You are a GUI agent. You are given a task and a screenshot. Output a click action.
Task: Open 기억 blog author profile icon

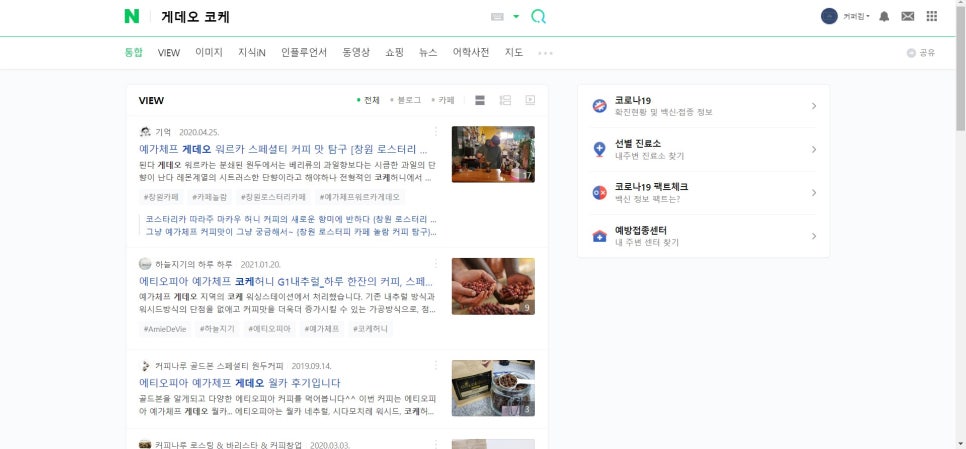145,132
